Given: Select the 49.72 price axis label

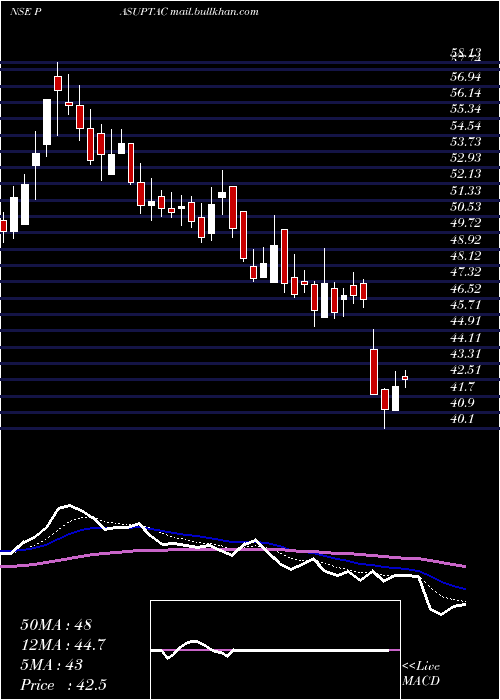Looking at the screenshot, I should click(465, 223).
